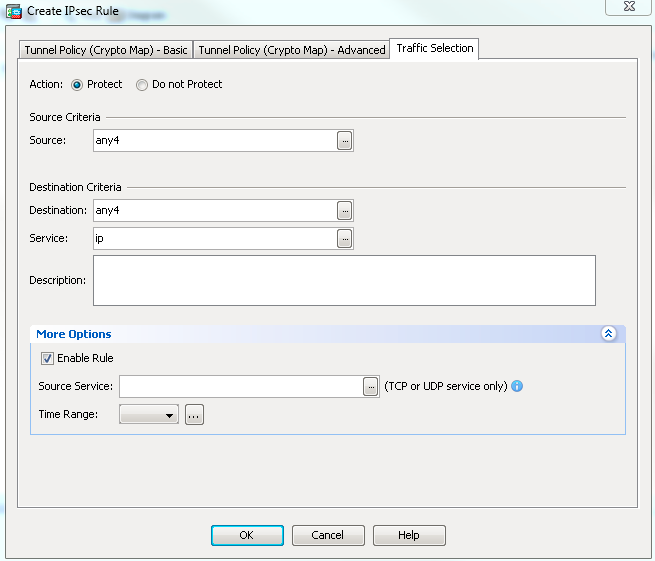Close the Create IPsec Rule dialog
The width and height of the screenshot is (655, 561).
coord(629,7)
